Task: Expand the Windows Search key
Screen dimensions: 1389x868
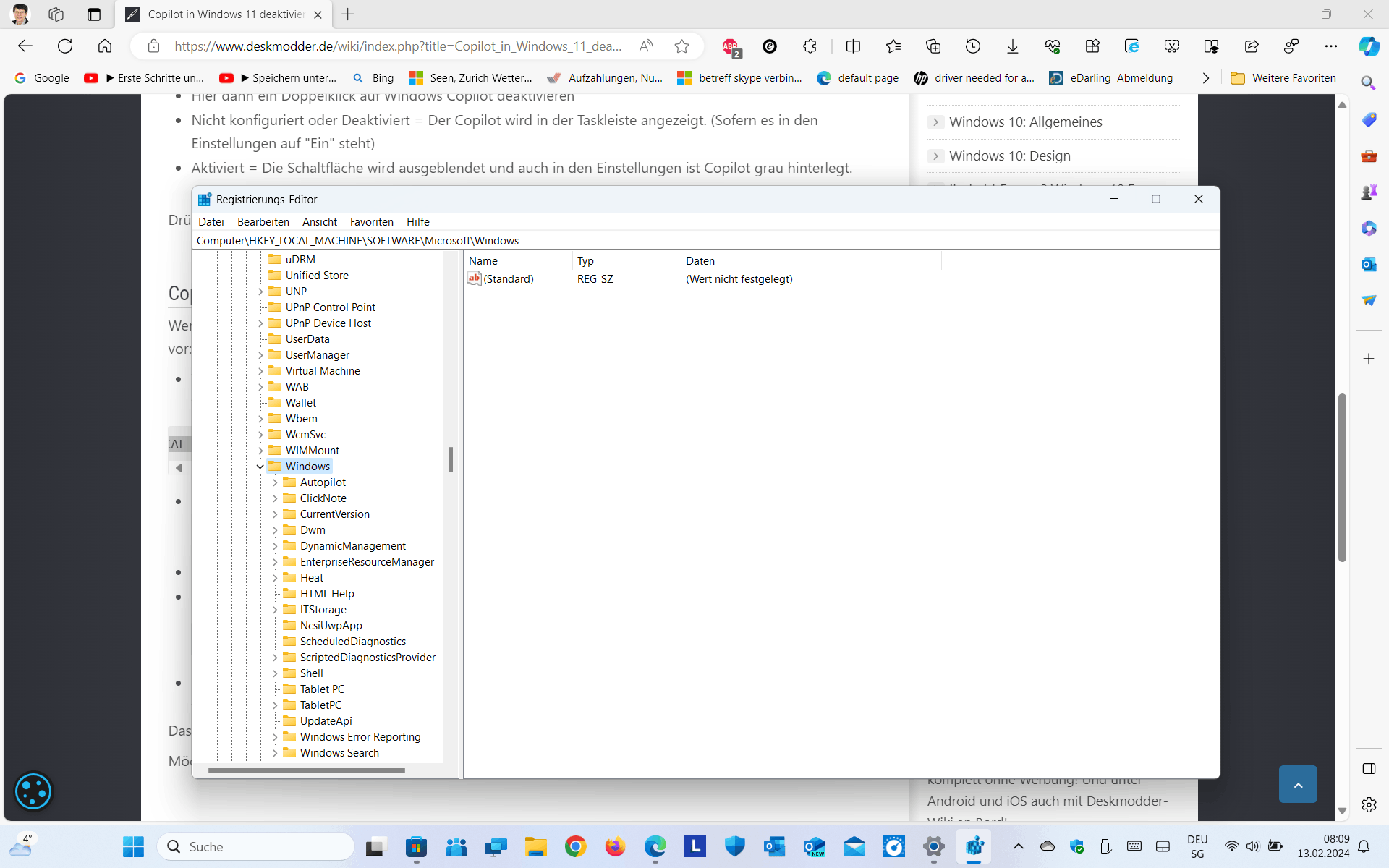Action: (275, 753)
